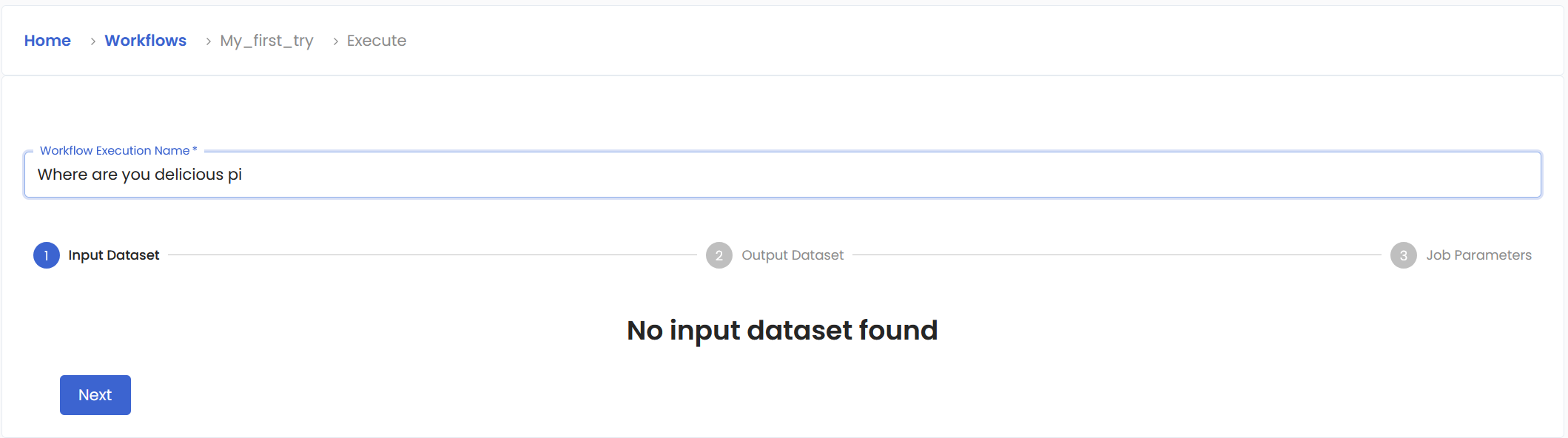The height and width of the screenshot is (438, 1568).
Task: Switch to the Output Dataset step
Action: pos(793,255)
